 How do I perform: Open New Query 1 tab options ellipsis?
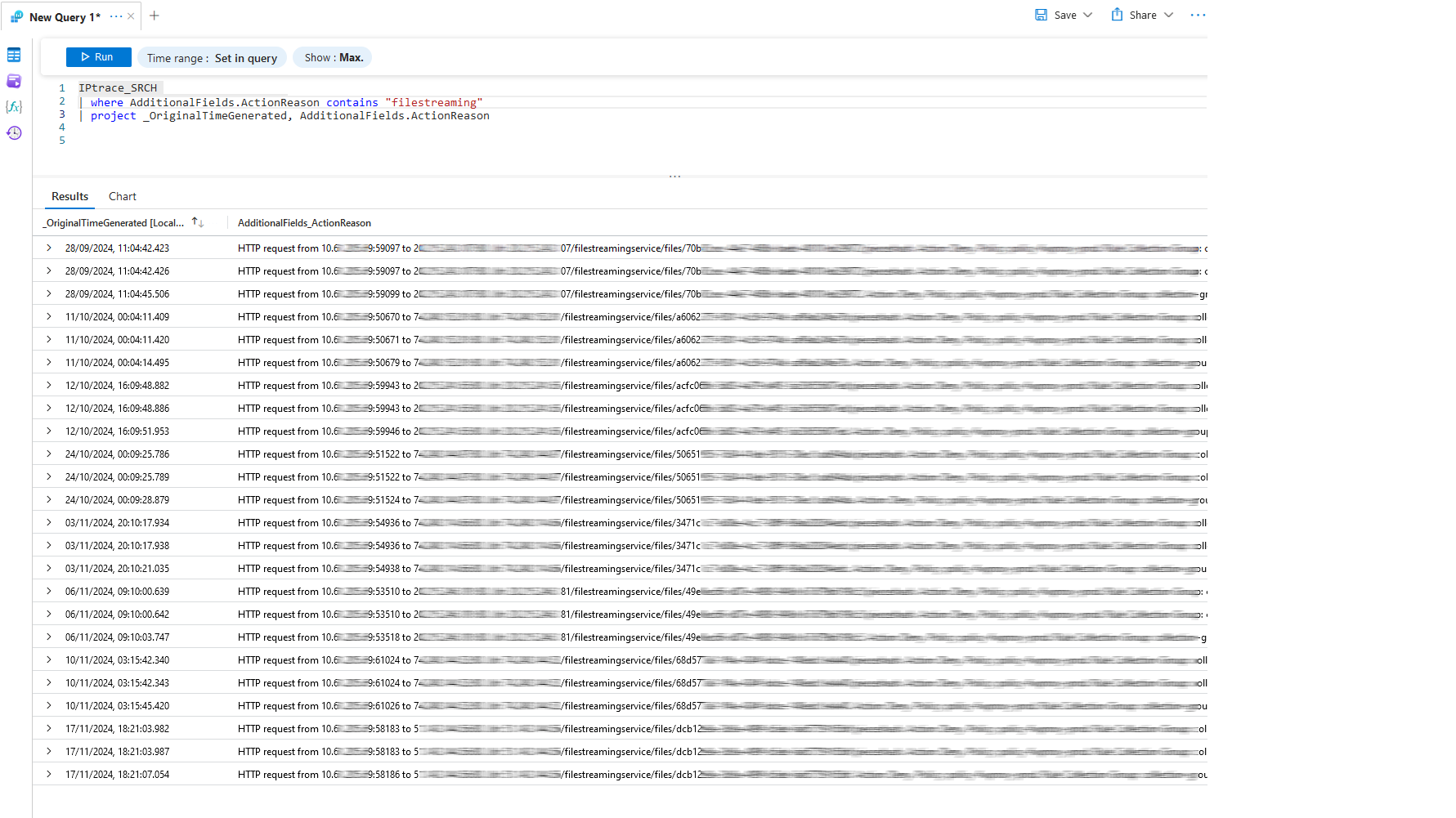coord(116,16)
